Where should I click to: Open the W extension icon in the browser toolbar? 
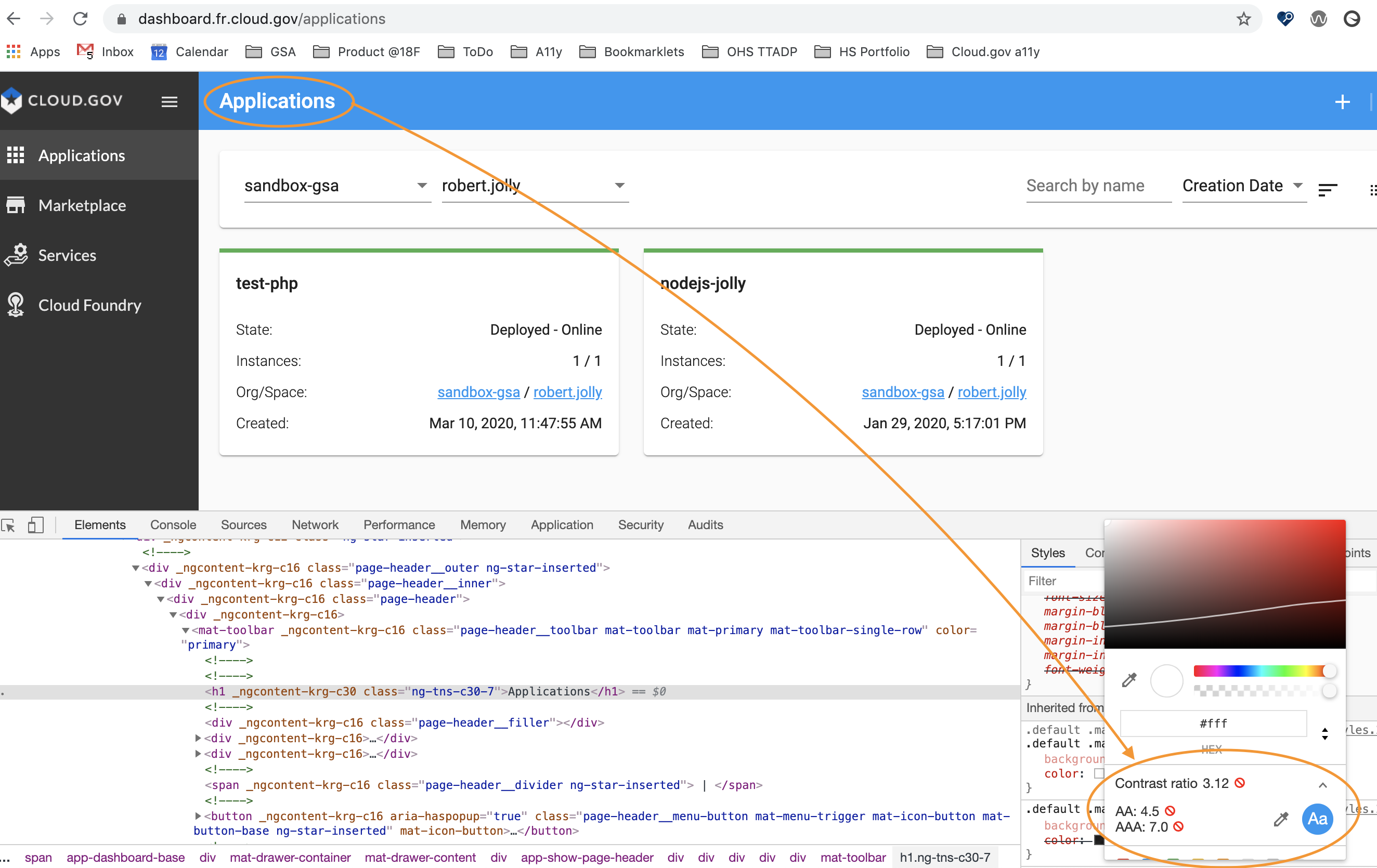click(x=1318, y=19)
